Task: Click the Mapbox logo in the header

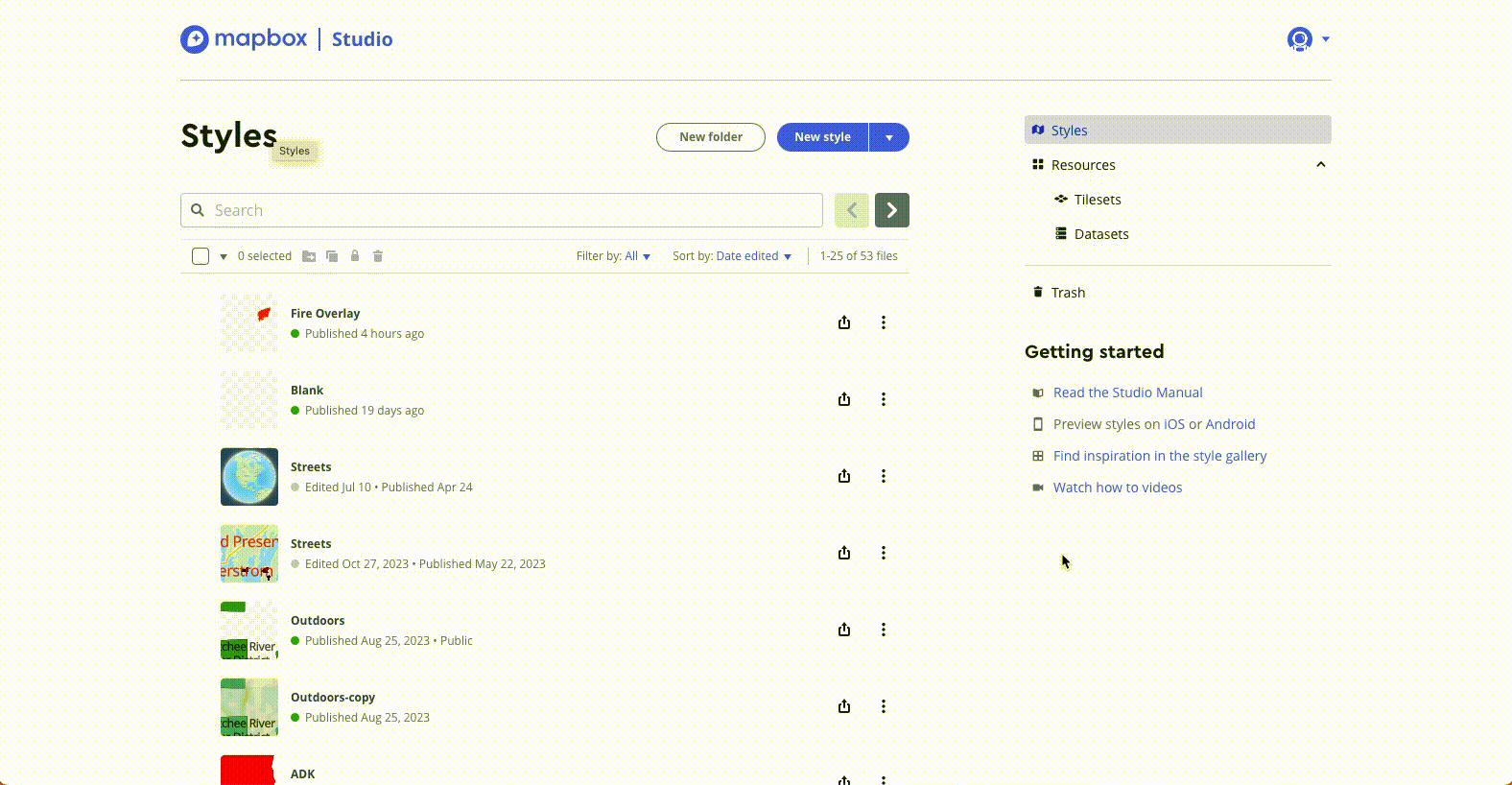Action: (244, 39)
